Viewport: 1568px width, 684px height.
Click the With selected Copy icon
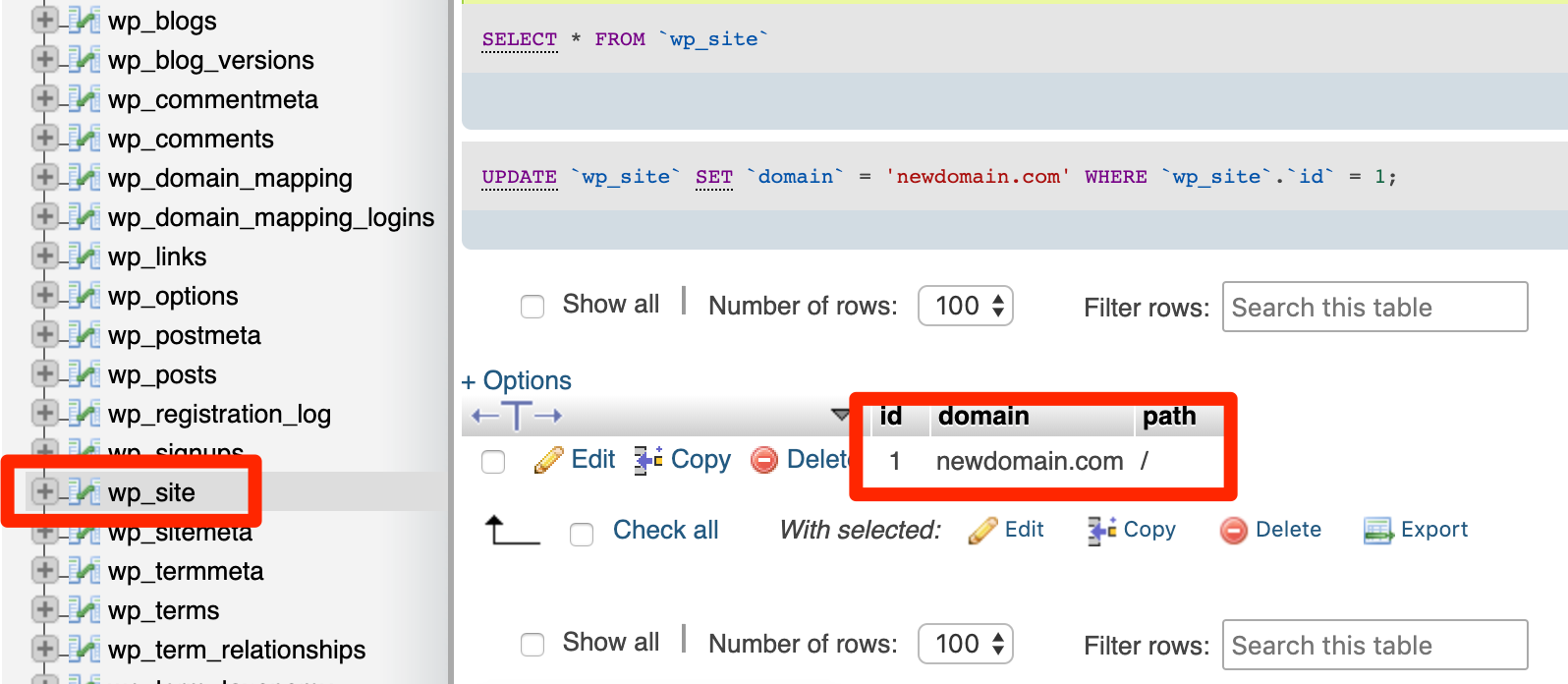click(x=1101, y=531)
